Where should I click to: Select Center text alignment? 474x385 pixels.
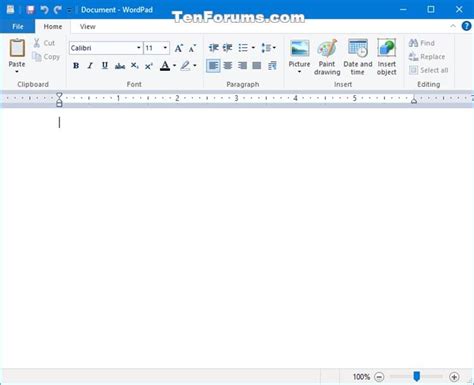point(228,66)
